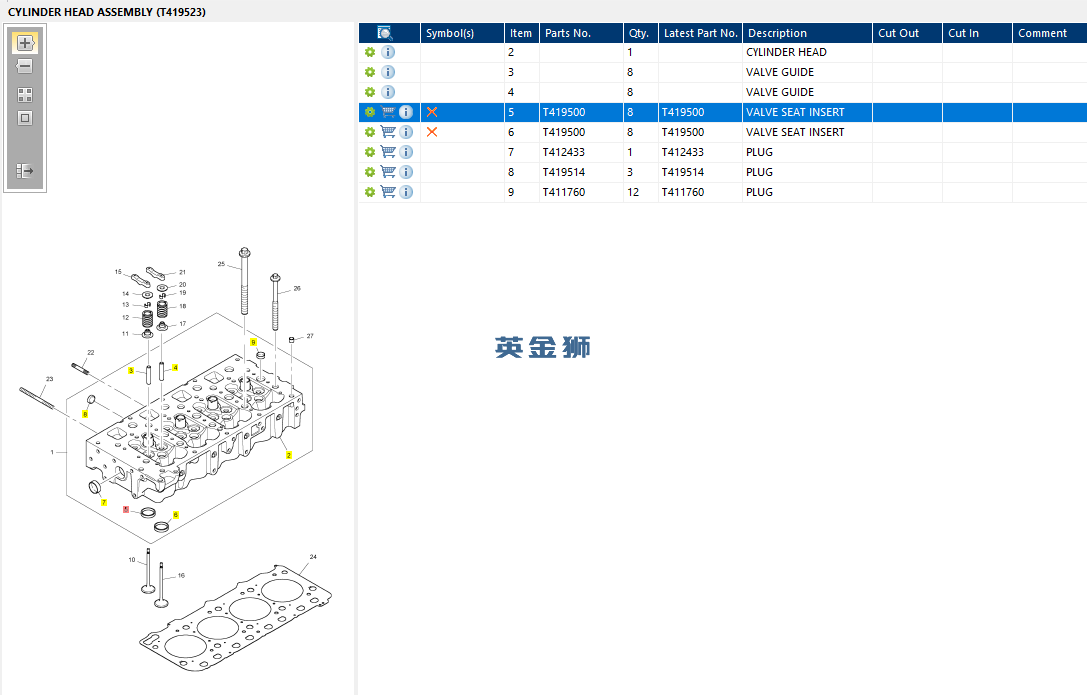
Task: Sort by the Description column header
Action: (x=808, y=33)
